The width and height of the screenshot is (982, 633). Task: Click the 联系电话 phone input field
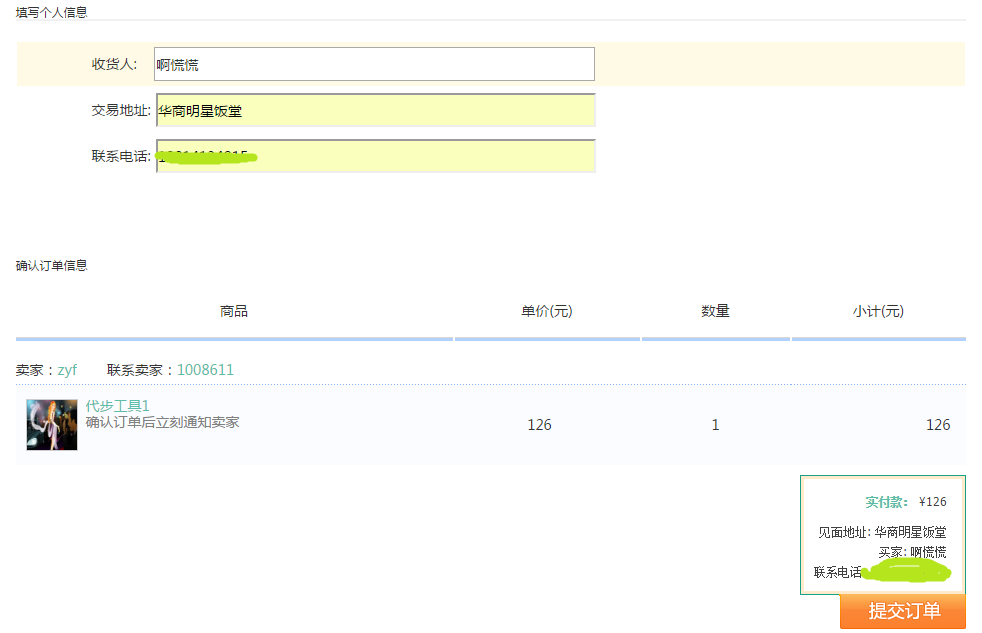coord(375,156)
